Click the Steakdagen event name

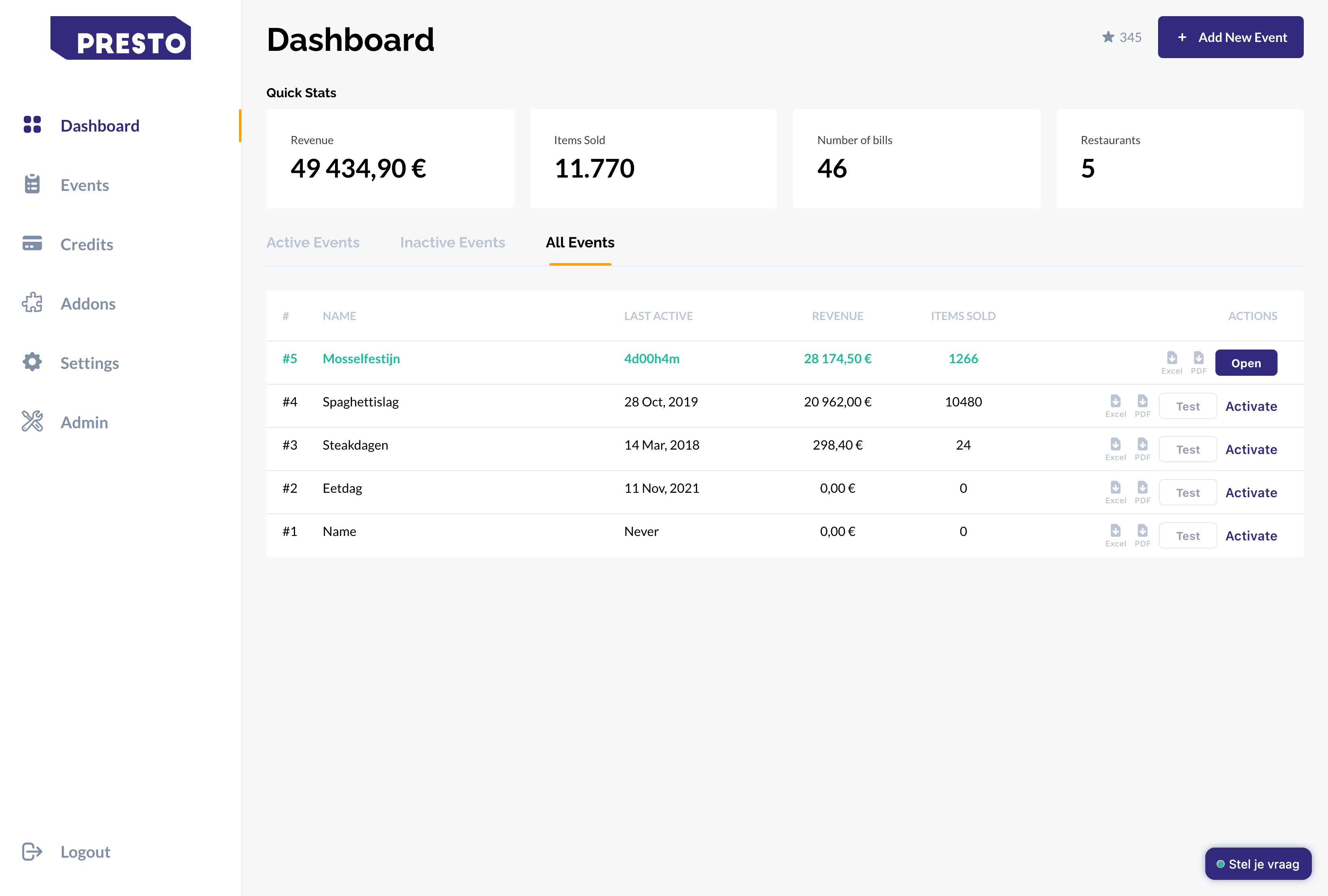coord(355,445)
